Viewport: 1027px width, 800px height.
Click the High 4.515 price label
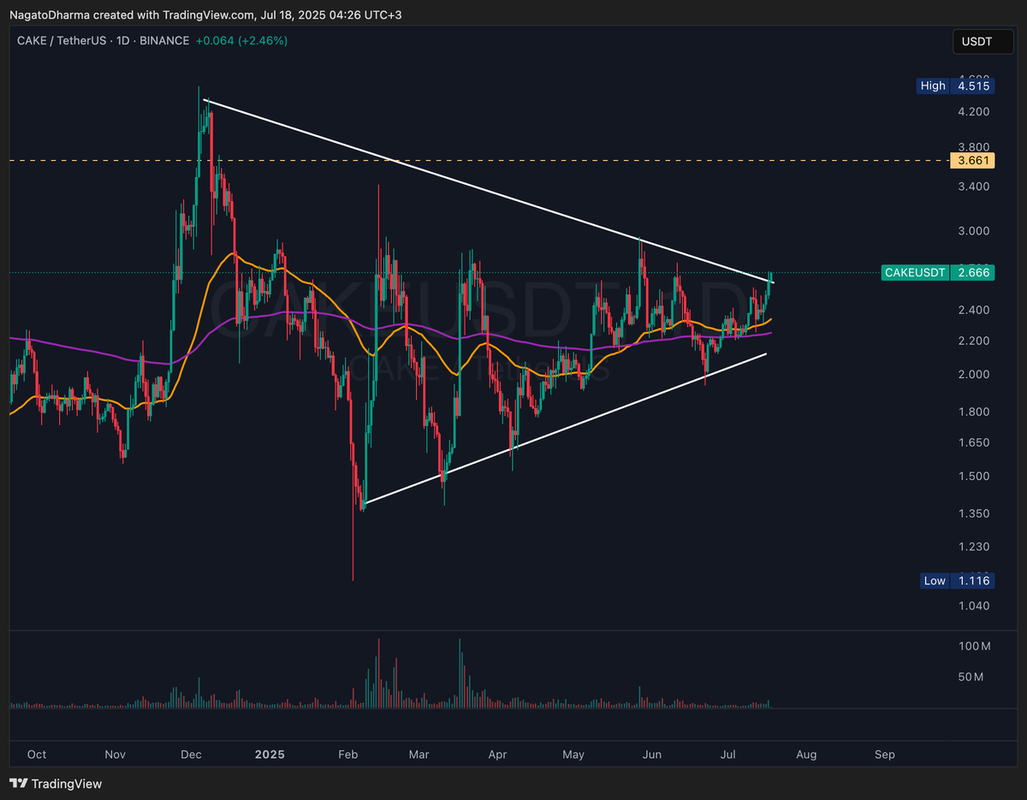(956, 86)
